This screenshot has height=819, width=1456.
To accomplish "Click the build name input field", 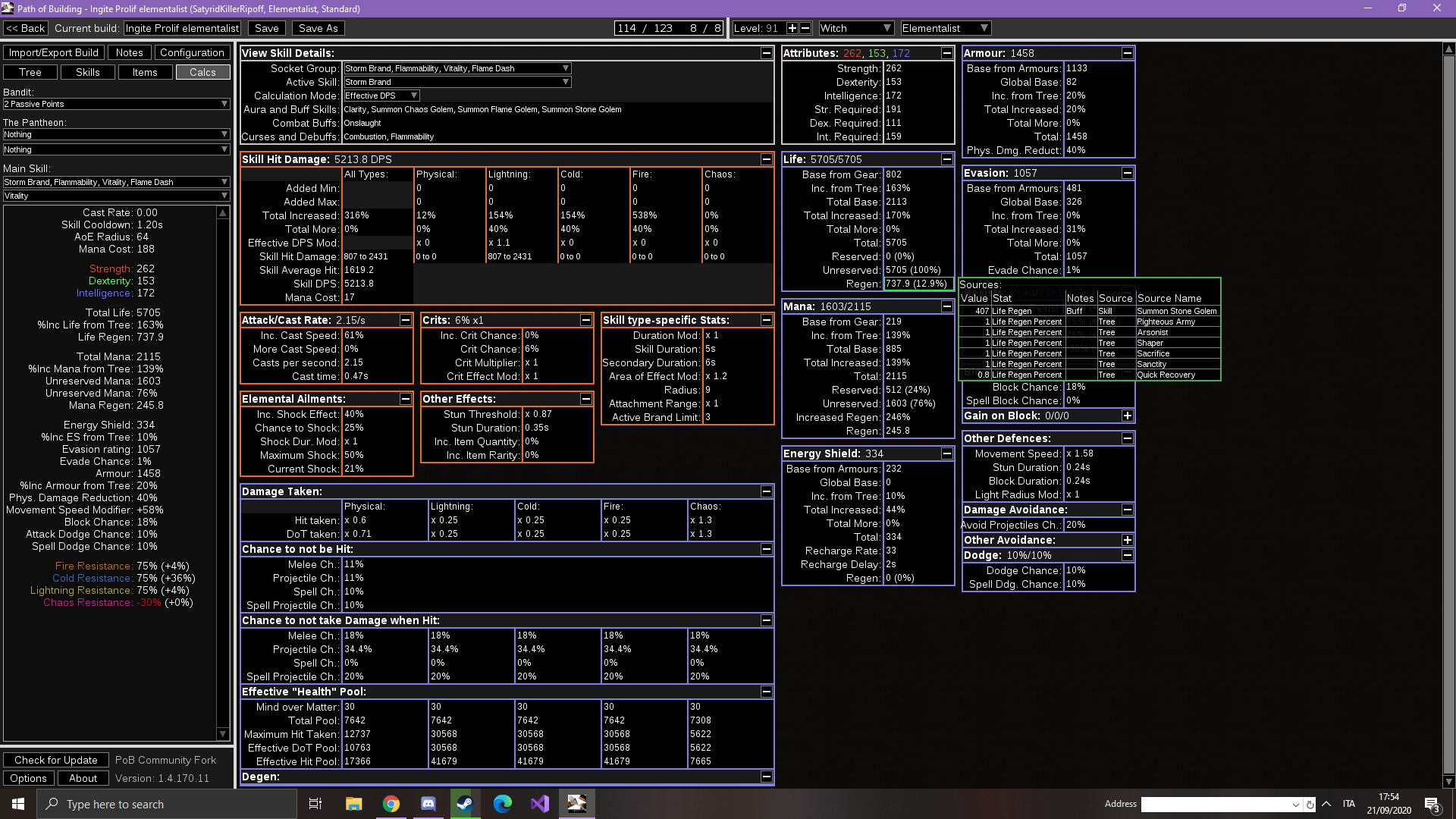I will [182, 28].
